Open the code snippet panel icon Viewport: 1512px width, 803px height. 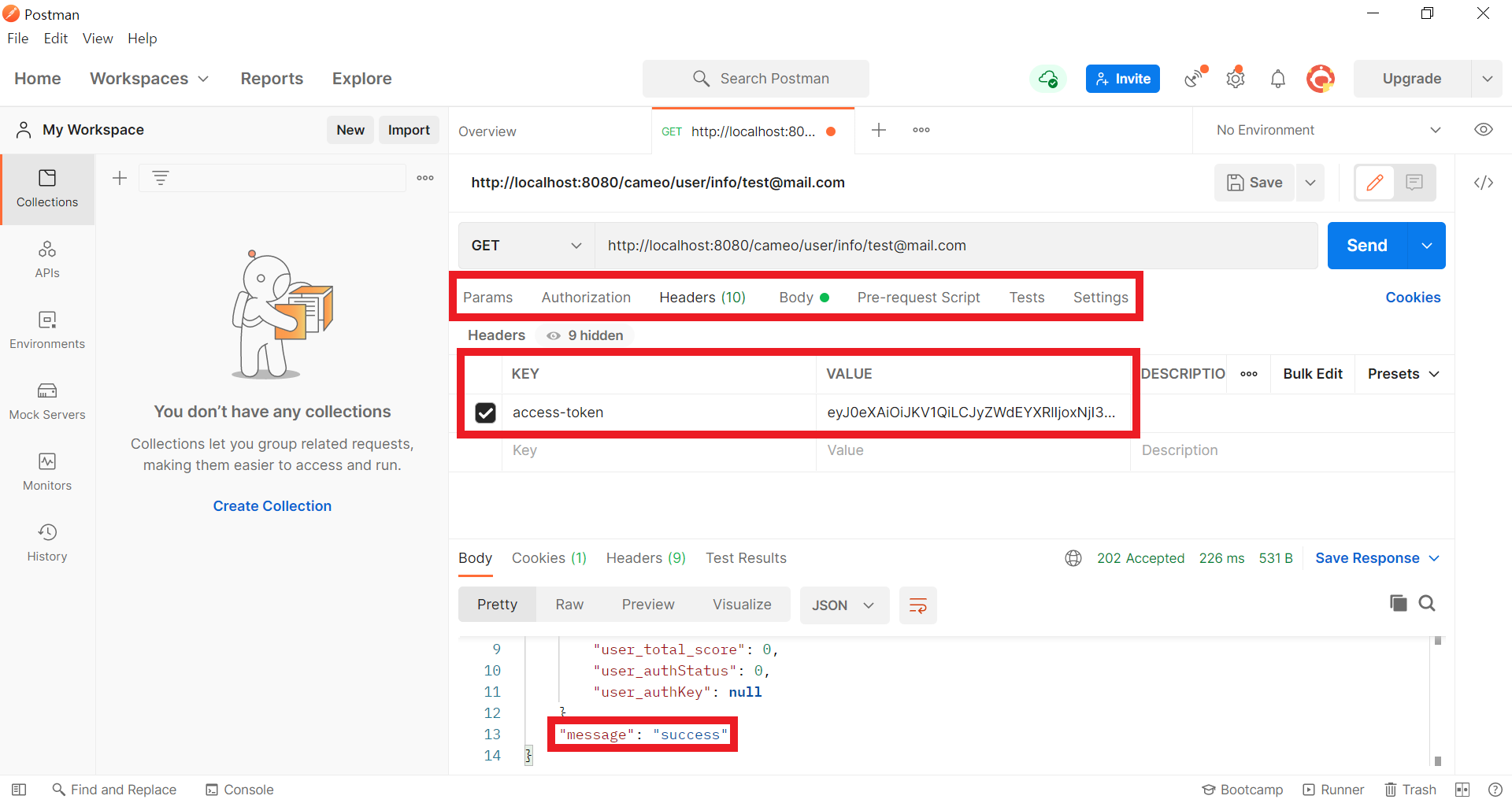1484,183
